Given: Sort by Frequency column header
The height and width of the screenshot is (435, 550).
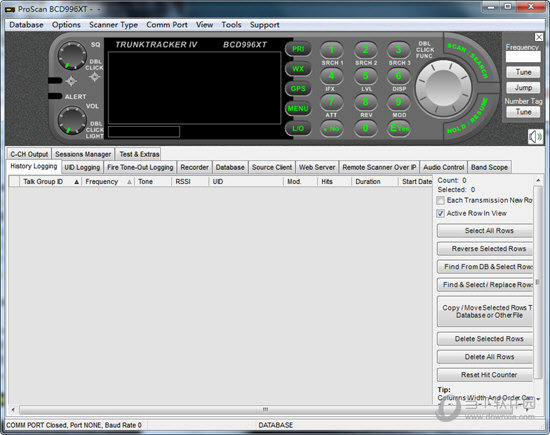Looking at the screenshot, I should point(108,181).
